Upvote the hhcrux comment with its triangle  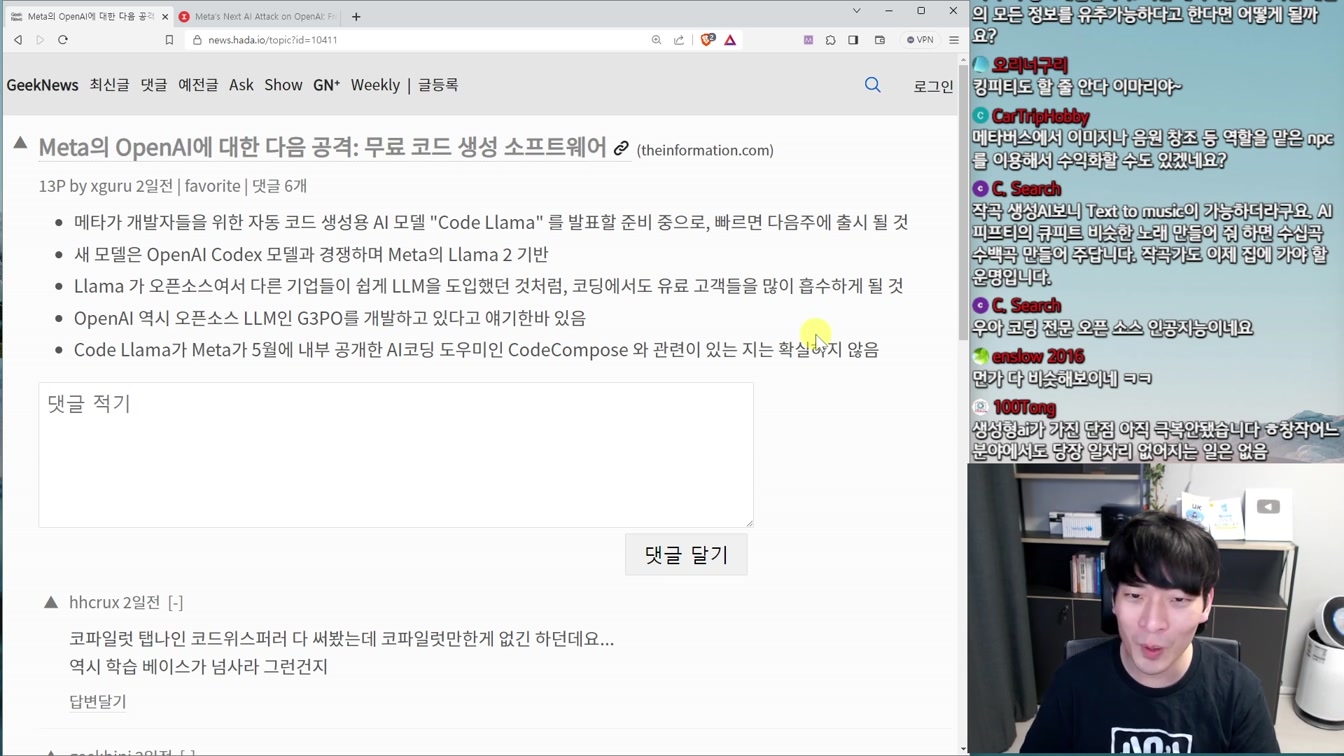tap(51, 602)
